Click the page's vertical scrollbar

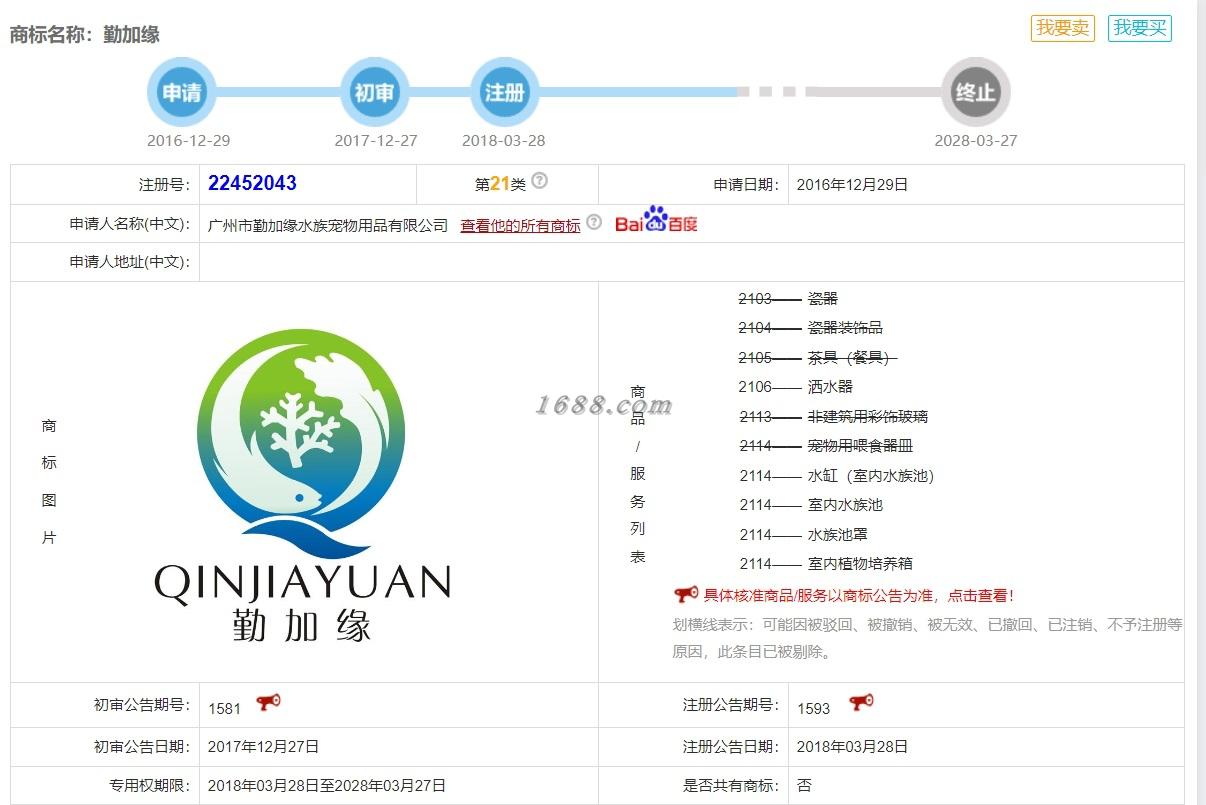[1201, 402]
